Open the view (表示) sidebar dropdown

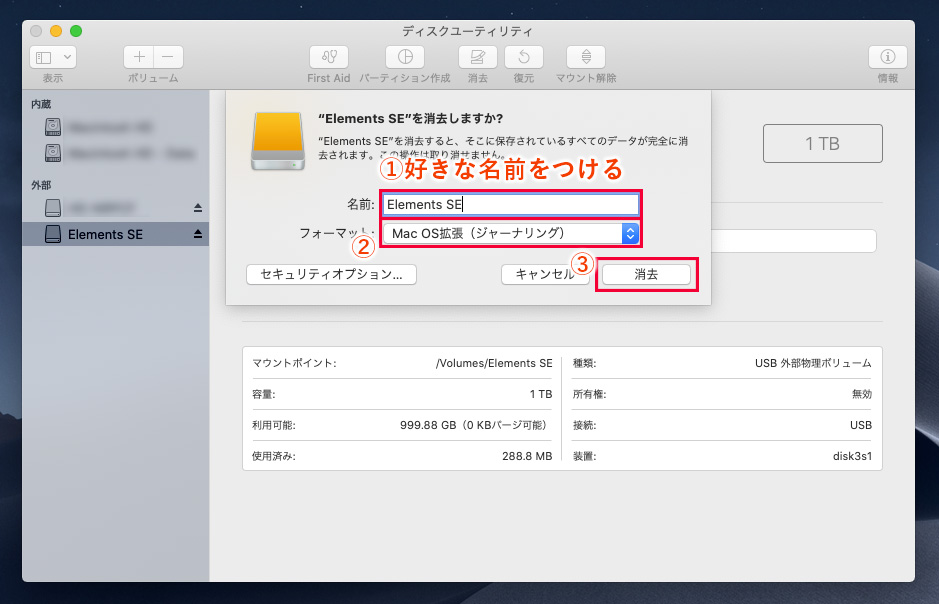point(53,57)
